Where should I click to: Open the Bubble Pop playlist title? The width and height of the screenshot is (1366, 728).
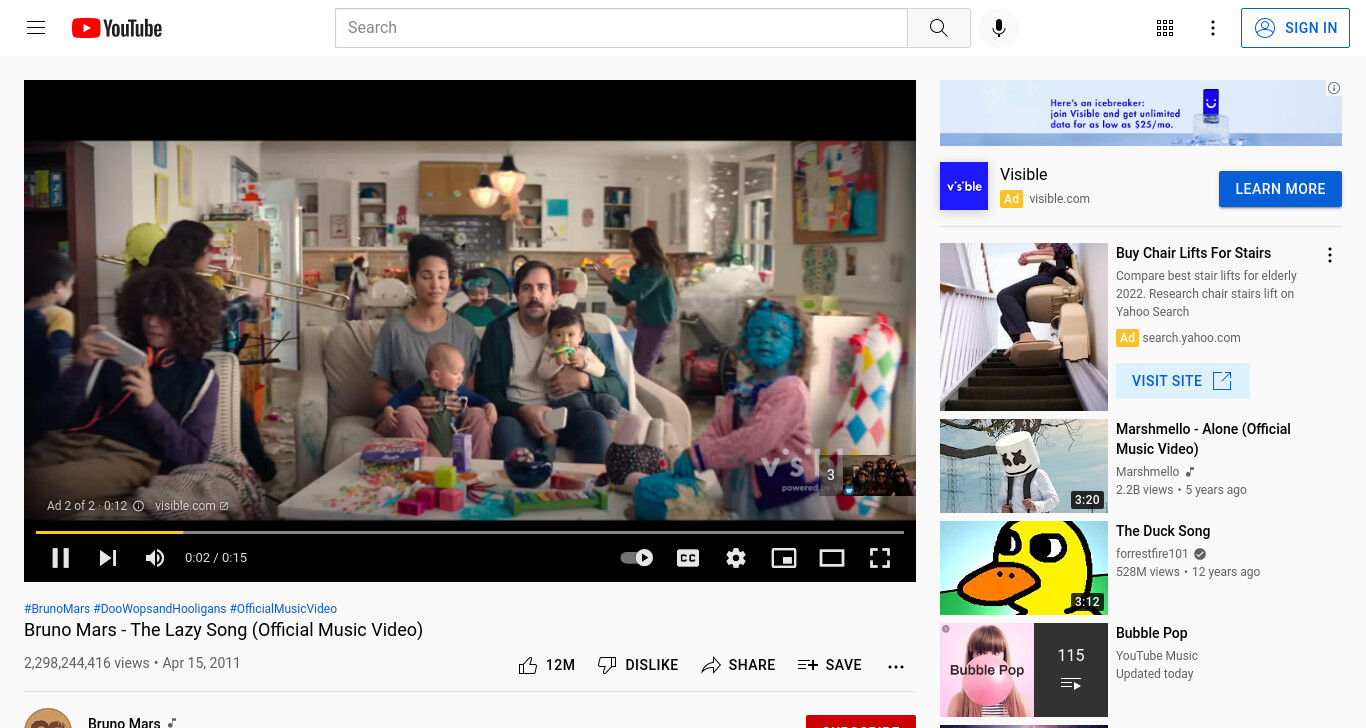[1152, 633]
